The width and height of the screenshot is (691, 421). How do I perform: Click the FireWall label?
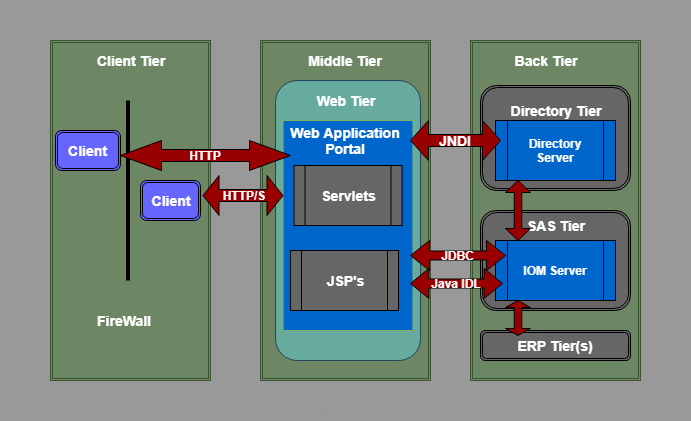124,321
